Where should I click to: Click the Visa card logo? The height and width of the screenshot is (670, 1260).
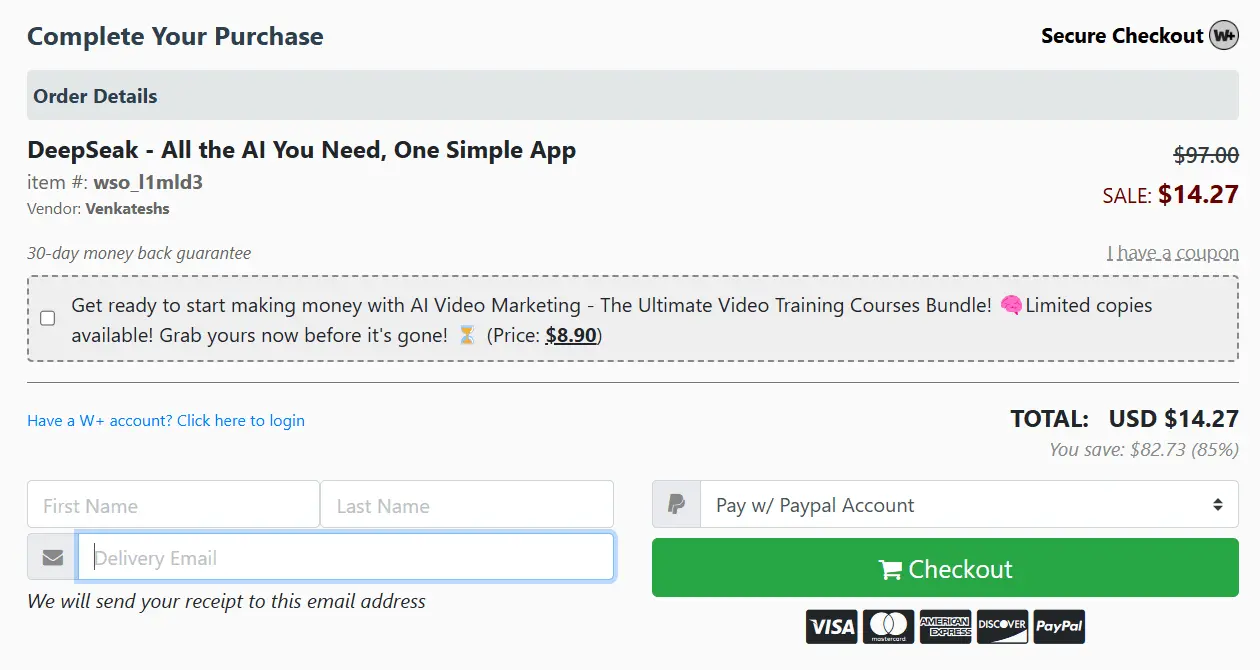[832, 627]
